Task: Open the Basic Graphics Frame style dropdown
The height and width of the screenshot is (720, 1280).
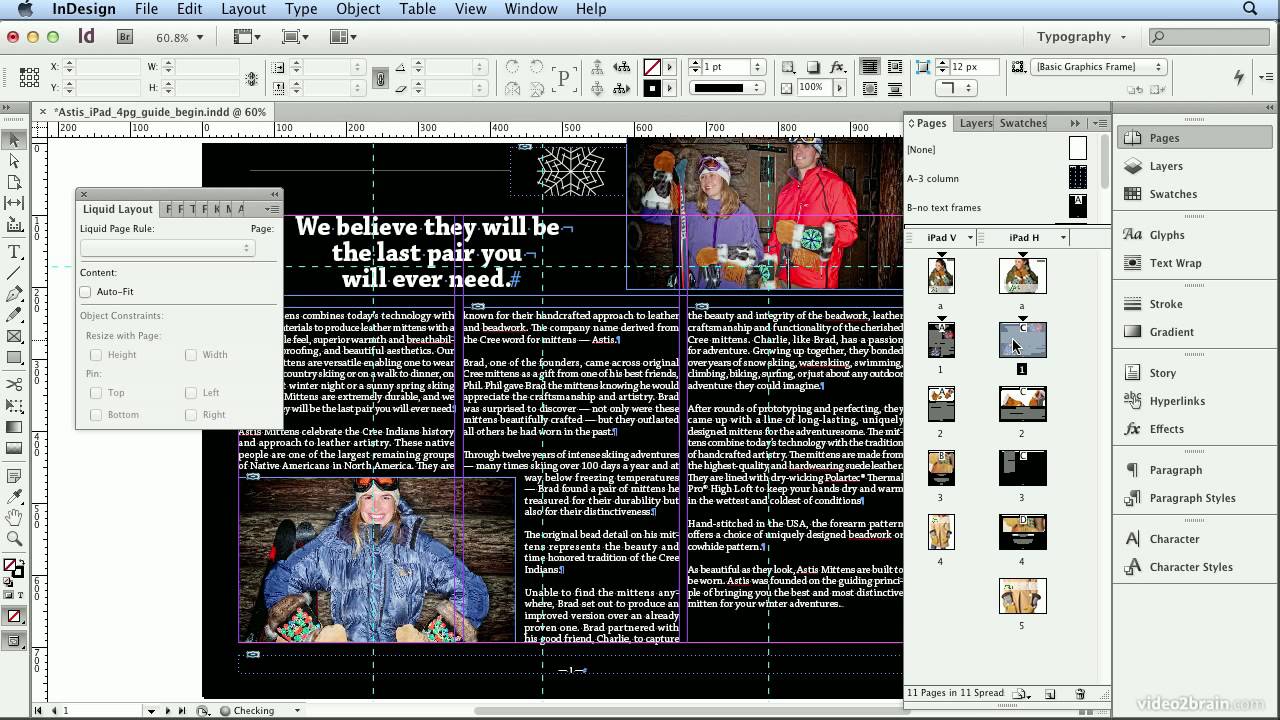Action: (1100, 67)
